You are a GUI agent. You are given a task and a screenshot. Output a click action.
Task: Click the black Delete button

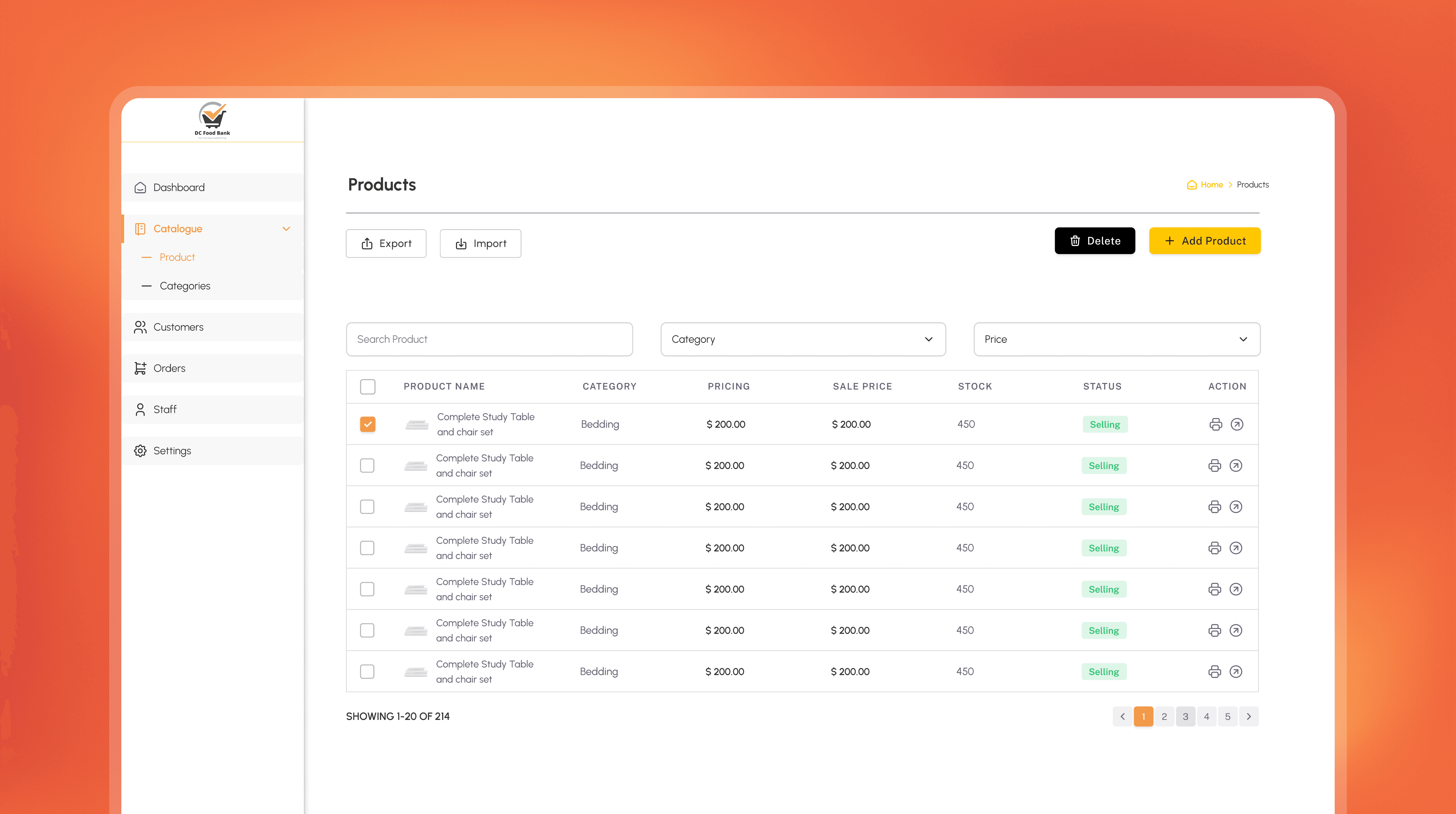click(1094, 241)
